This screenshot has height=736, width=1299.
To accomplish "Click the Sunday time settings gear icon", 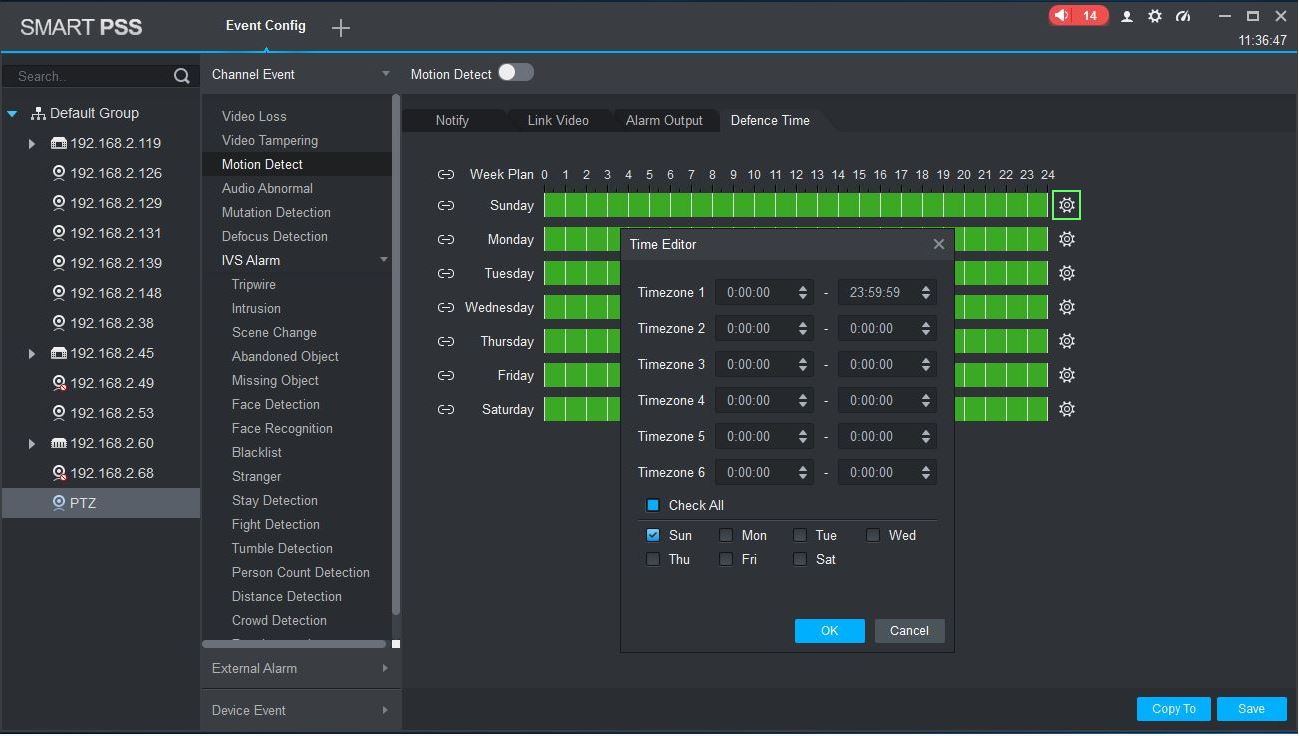I will click(1067, 205).
